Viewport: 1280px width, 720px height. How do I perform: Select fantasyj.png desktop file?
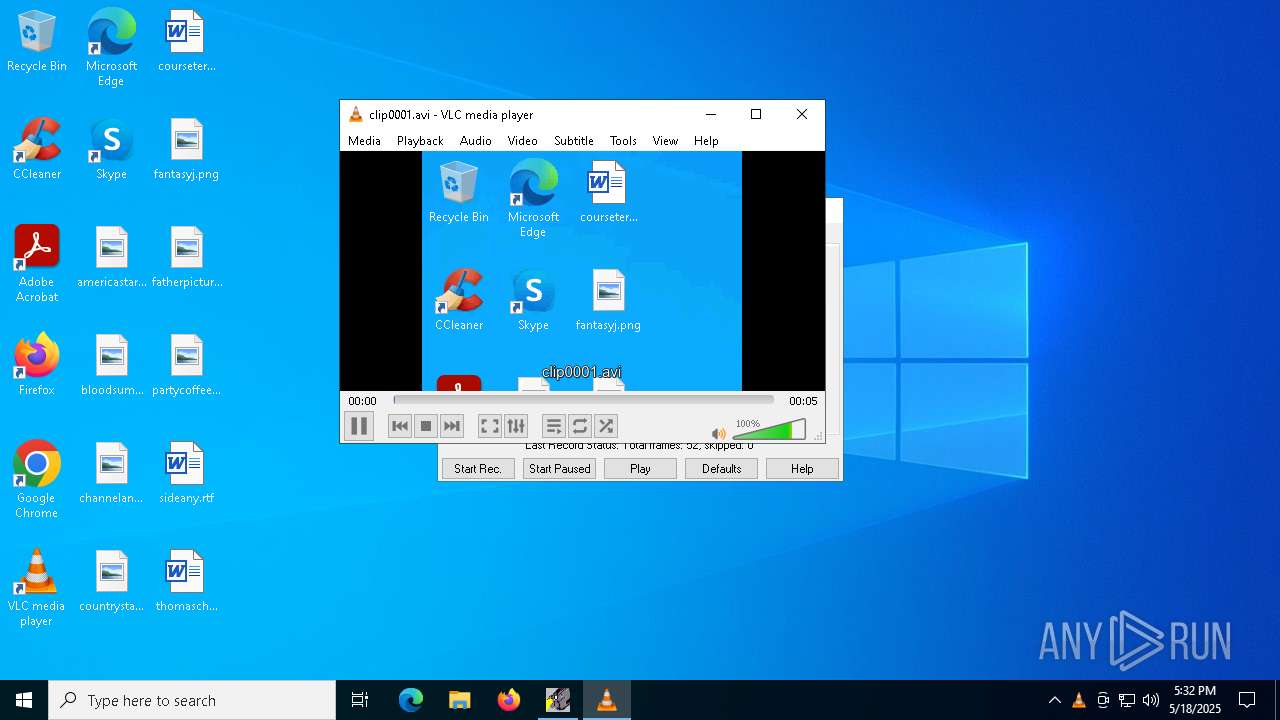click(x=186, y=150)
